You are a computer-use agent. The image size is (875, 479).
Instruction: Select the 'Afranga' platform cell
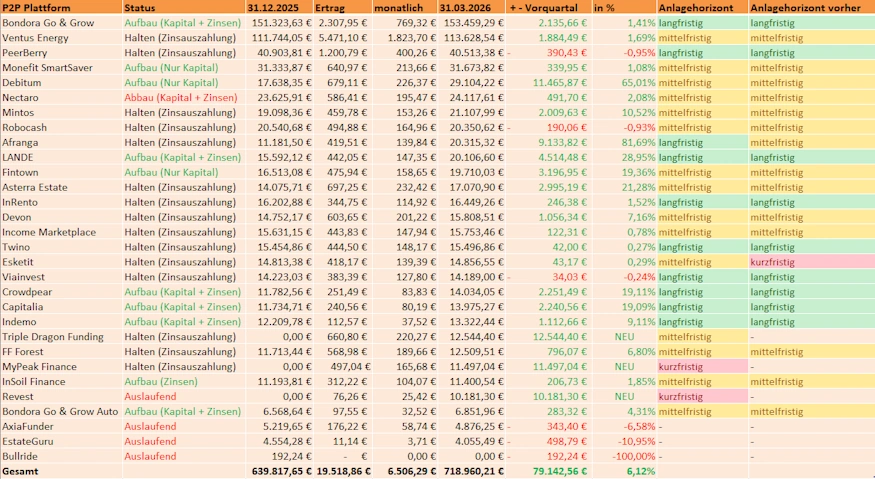pos(61,142)
